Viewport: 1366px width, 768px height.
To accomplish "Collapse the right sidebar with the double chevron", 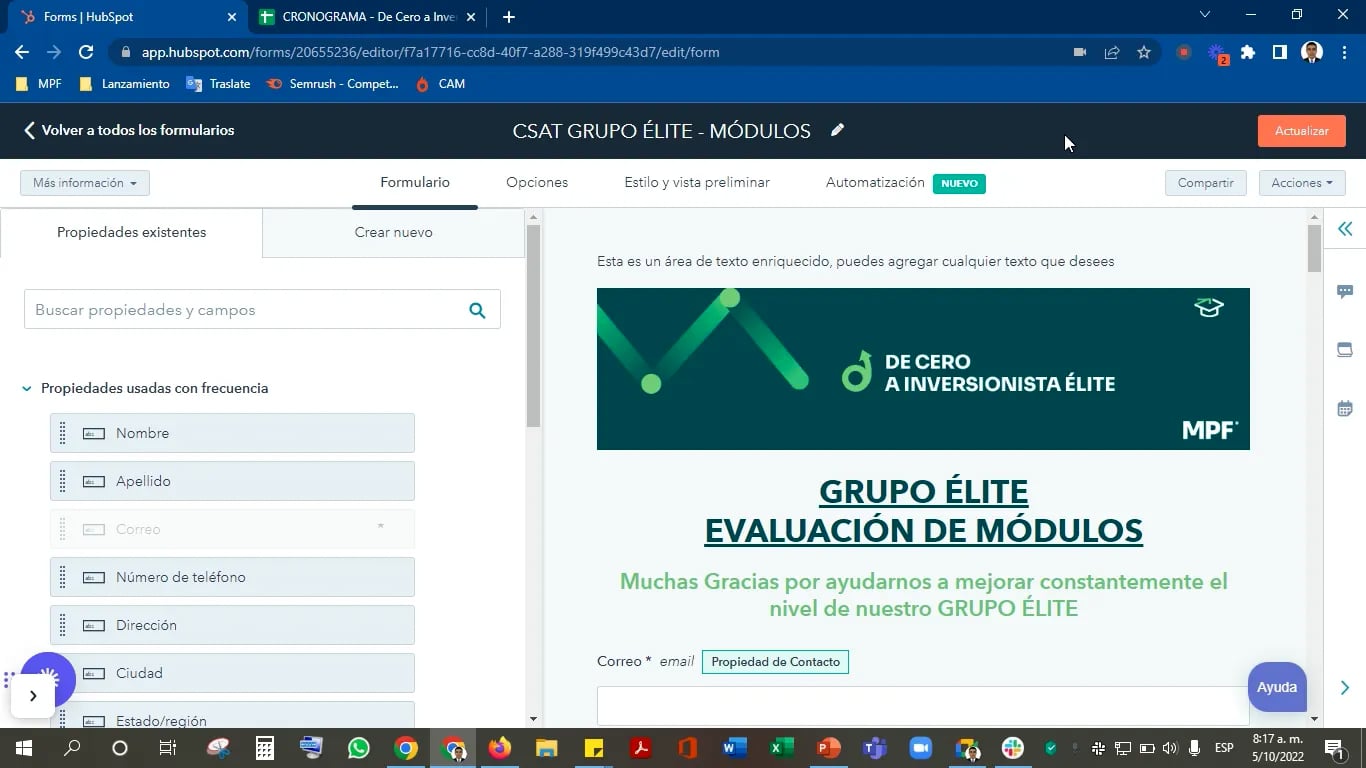I will [x=1345, y=229].
